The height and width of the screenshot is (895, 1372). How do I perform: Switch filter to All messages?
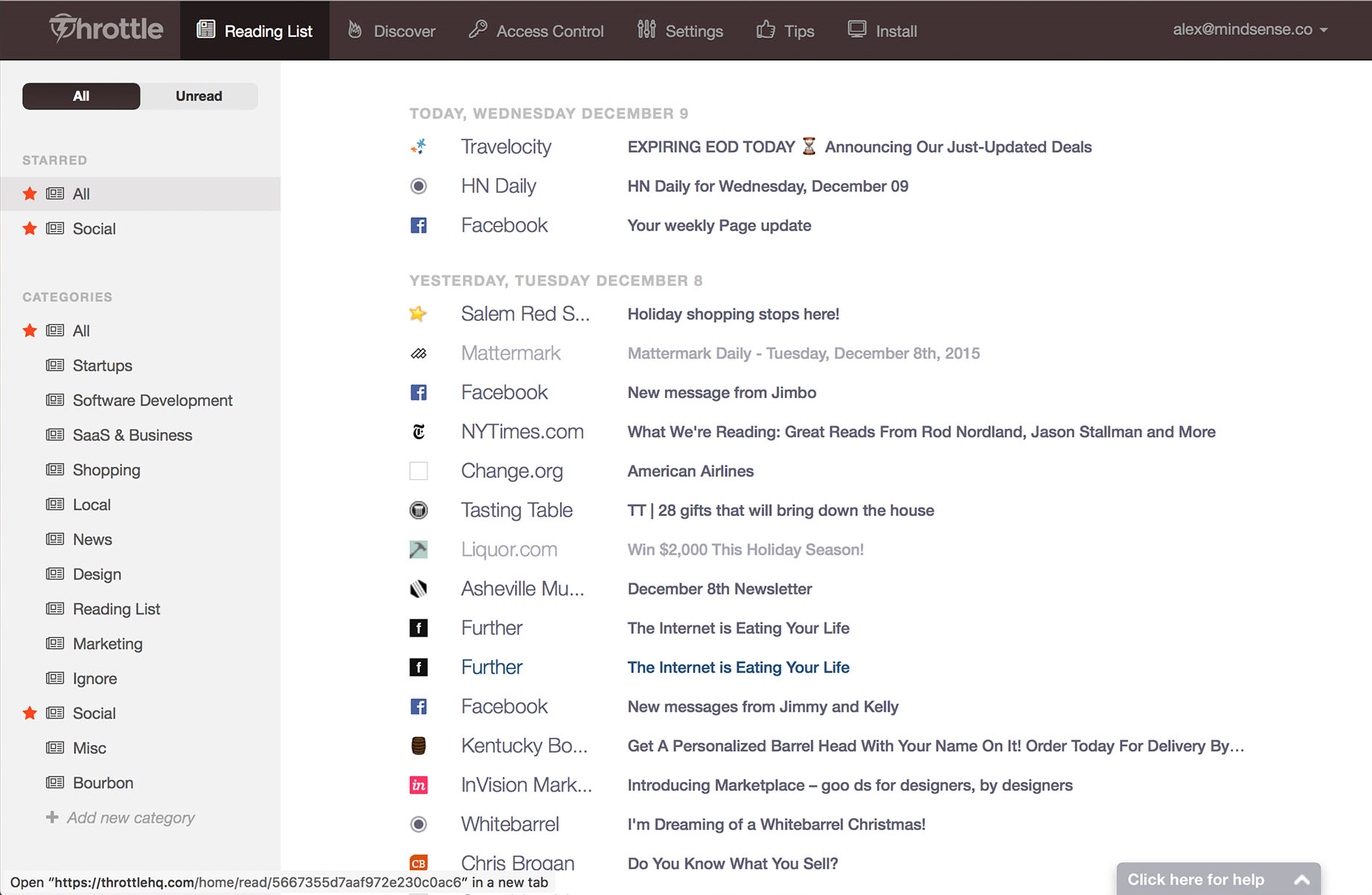click(x=81, y=96)
